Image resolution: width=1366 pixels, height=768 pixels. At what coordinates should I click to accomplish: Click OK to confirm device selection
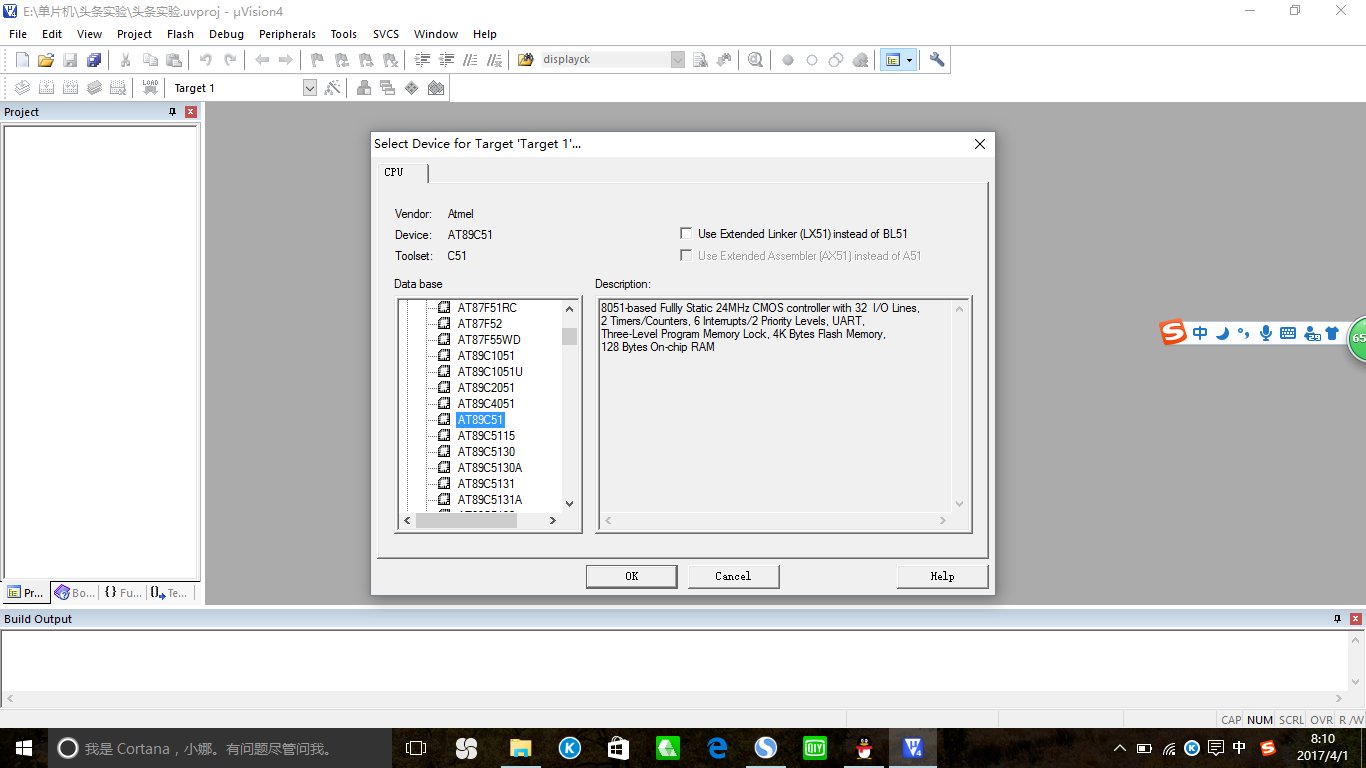[x=632, y=576]
